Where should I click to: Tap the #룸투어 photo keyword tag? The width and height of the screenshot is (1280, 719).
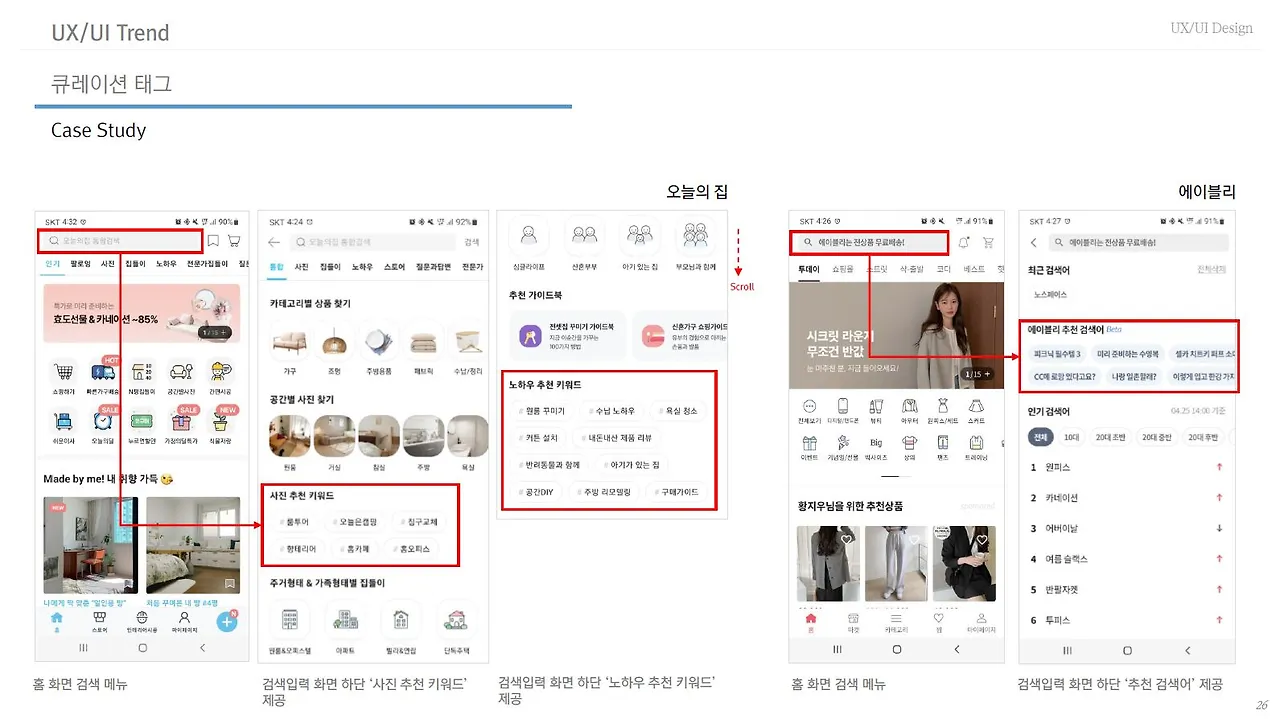294,522
